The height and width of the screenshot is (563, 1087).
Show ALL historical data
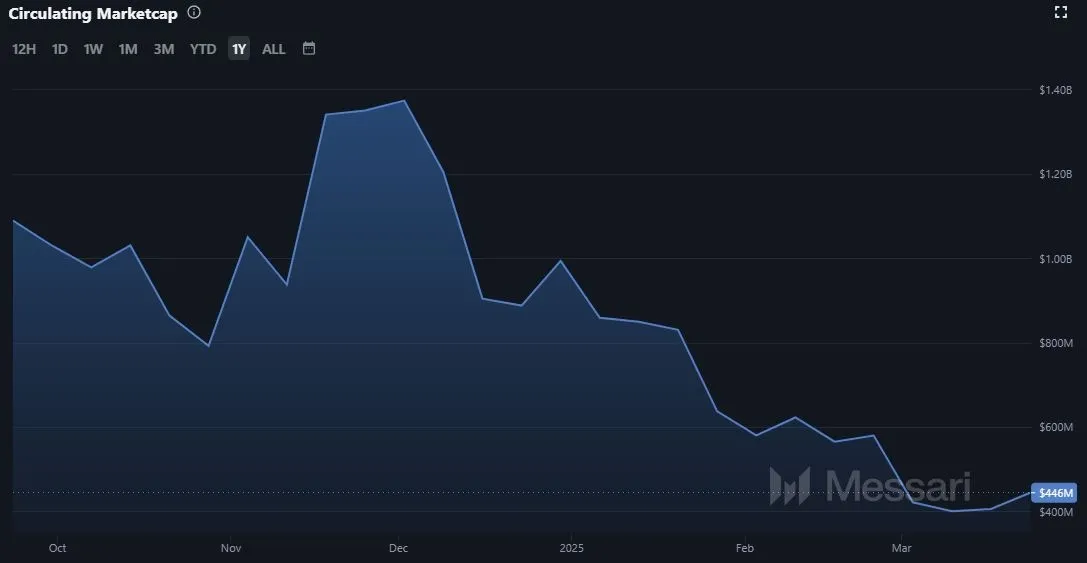[x=274, y=49]
